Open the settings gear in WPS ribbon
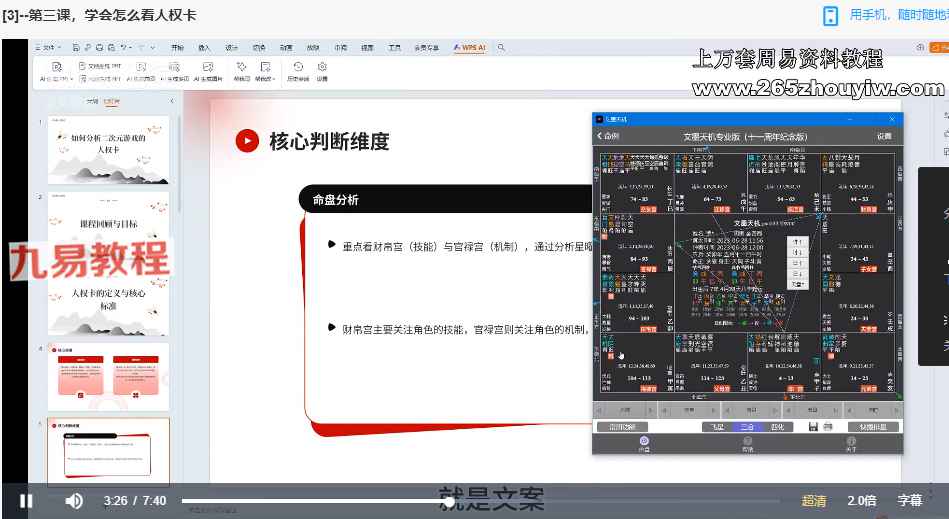949x519 pixels. pyautogui.click(x=322, y=69)
